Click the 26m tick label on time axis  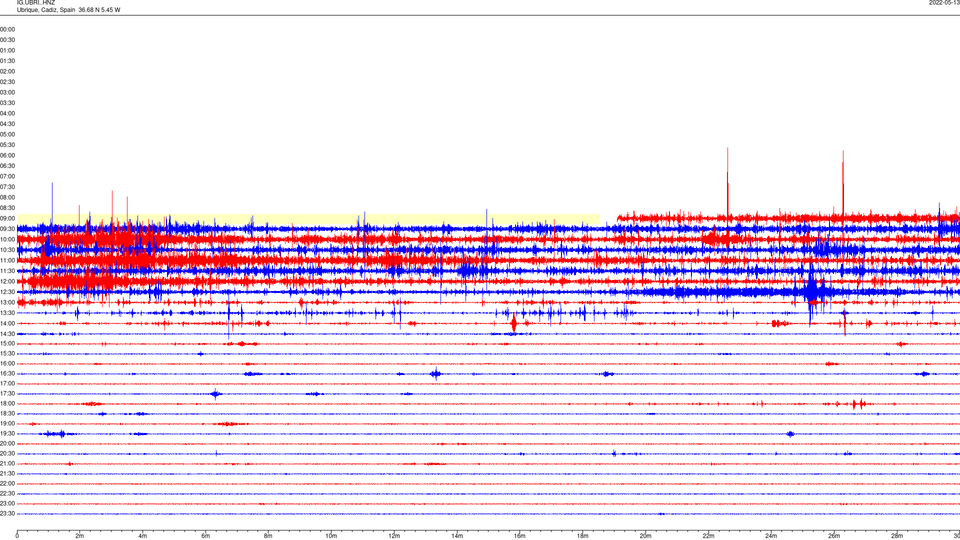[x=834, y=536]
